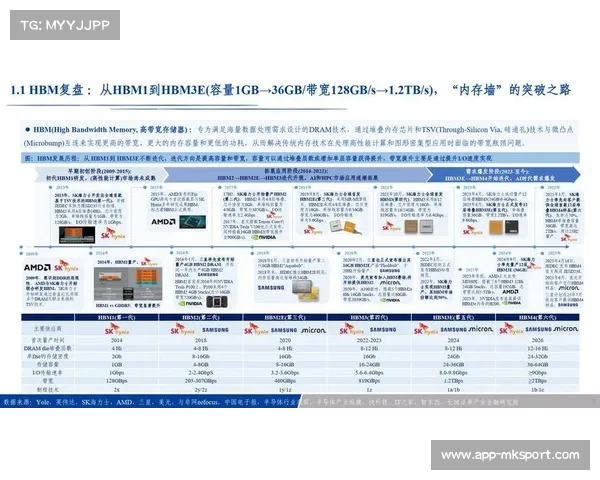Click the SK hynix logo in the 2013 card
Viewport: 600px width, 480px height.
tap(113, 233)
